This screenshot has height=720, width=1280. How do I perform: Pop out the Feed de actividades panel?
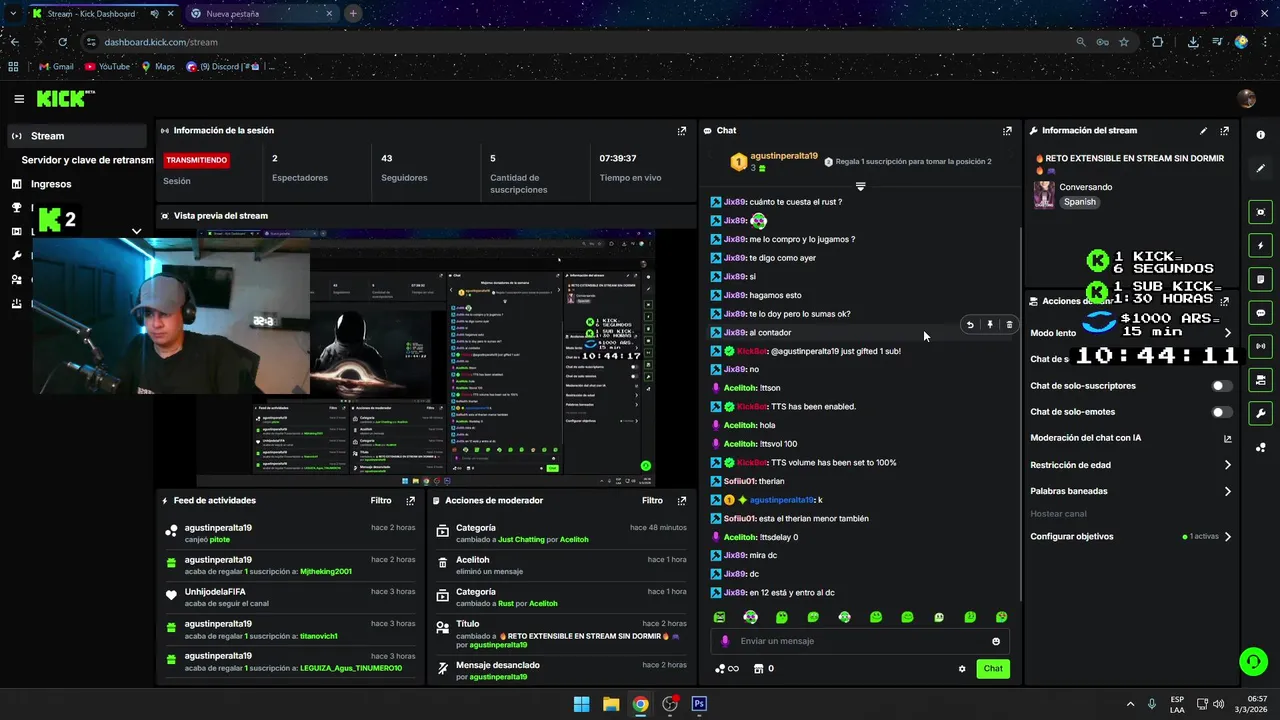(410, 500)
